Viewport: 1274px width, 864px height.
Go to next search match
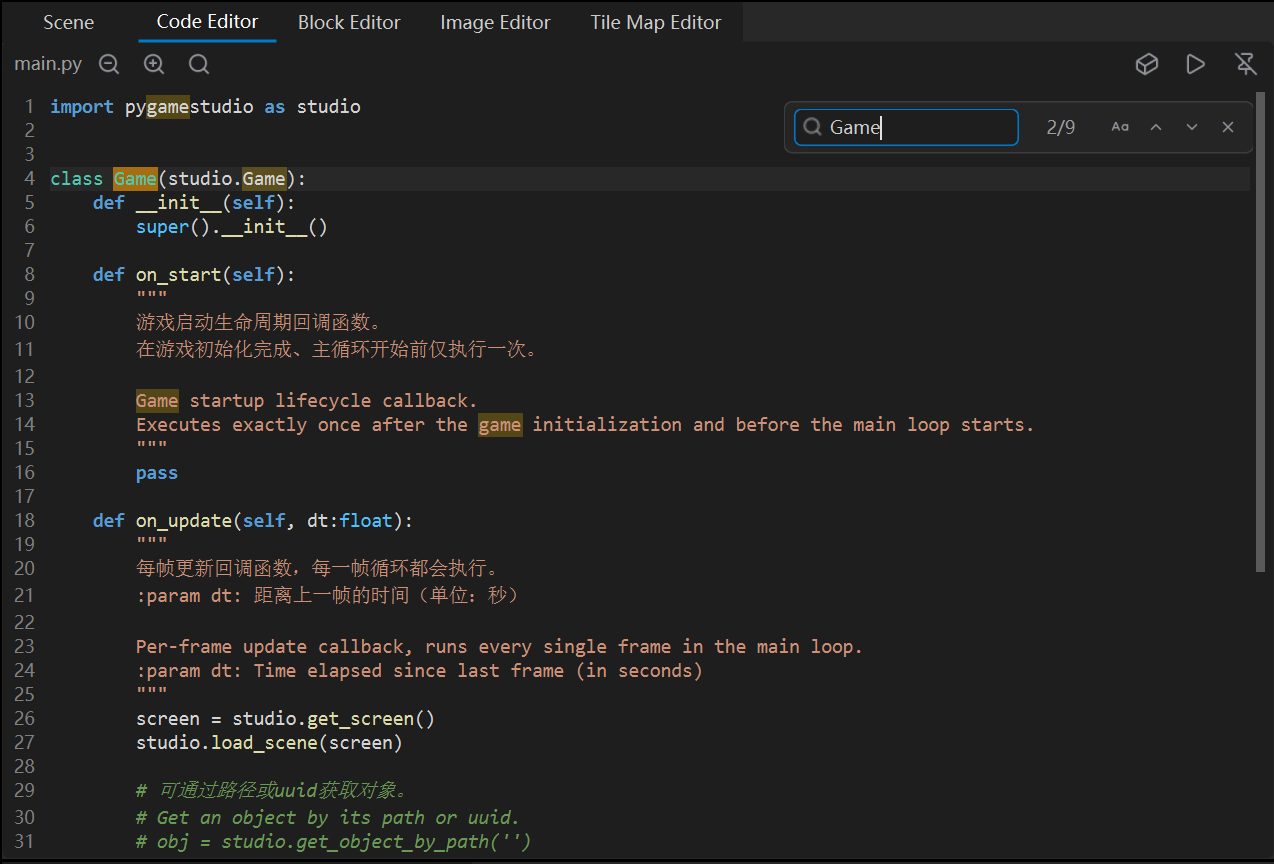click(x=1192, y=127)
